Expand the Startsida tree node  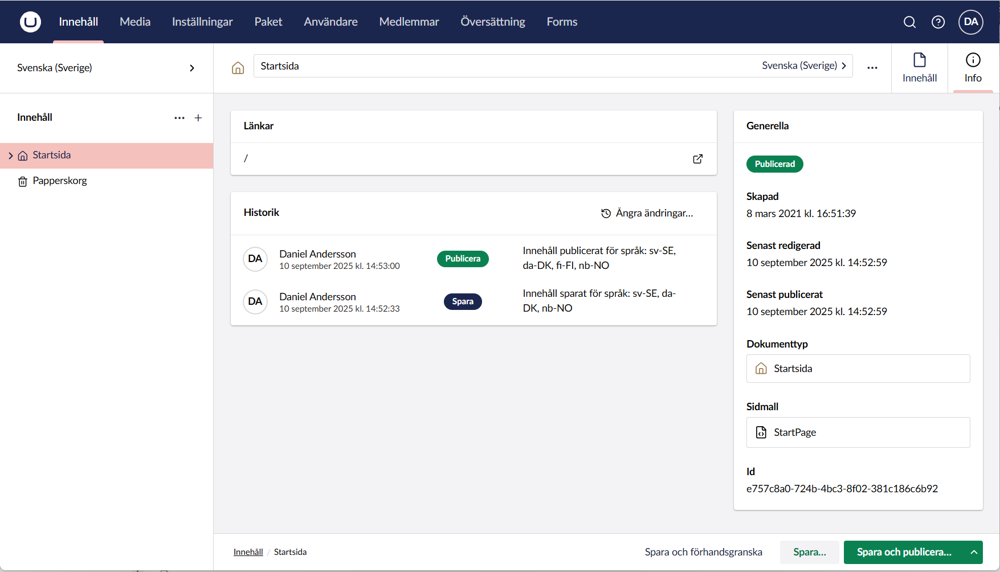click(x=10, y=156)
